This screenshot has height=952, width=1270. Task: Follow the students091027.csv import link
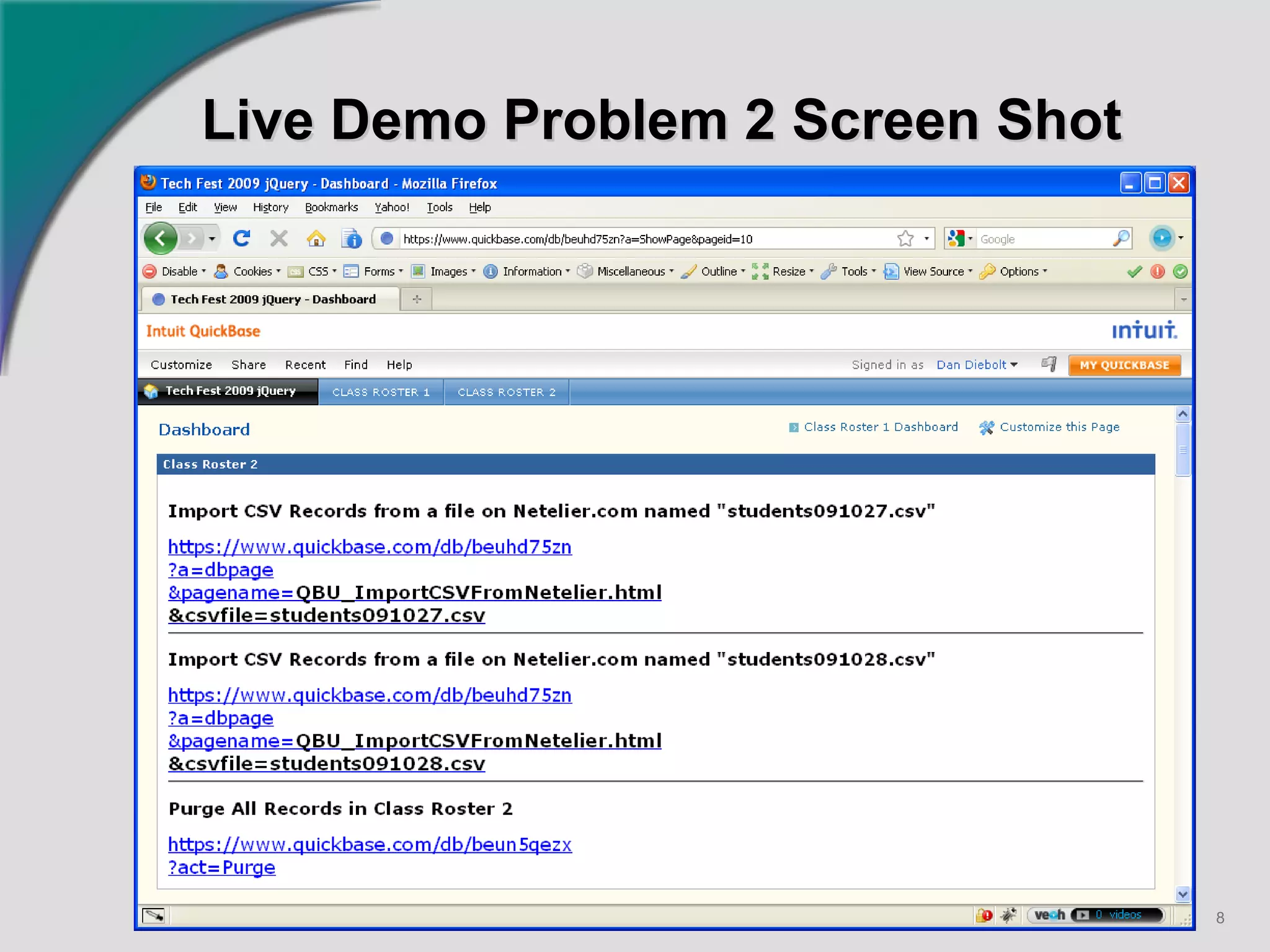(x=415, y=581)
